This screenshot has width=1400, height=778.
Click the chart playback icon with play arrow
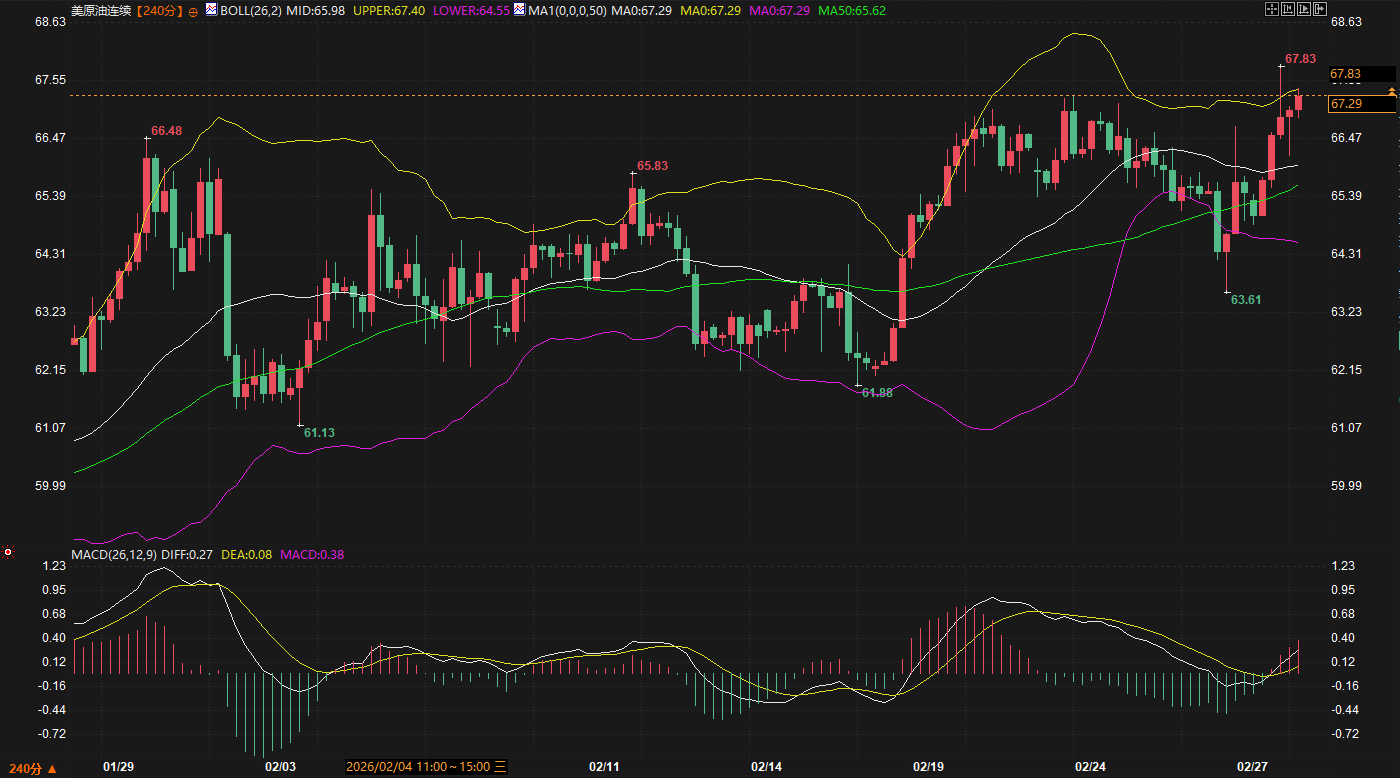point(1304,9)
